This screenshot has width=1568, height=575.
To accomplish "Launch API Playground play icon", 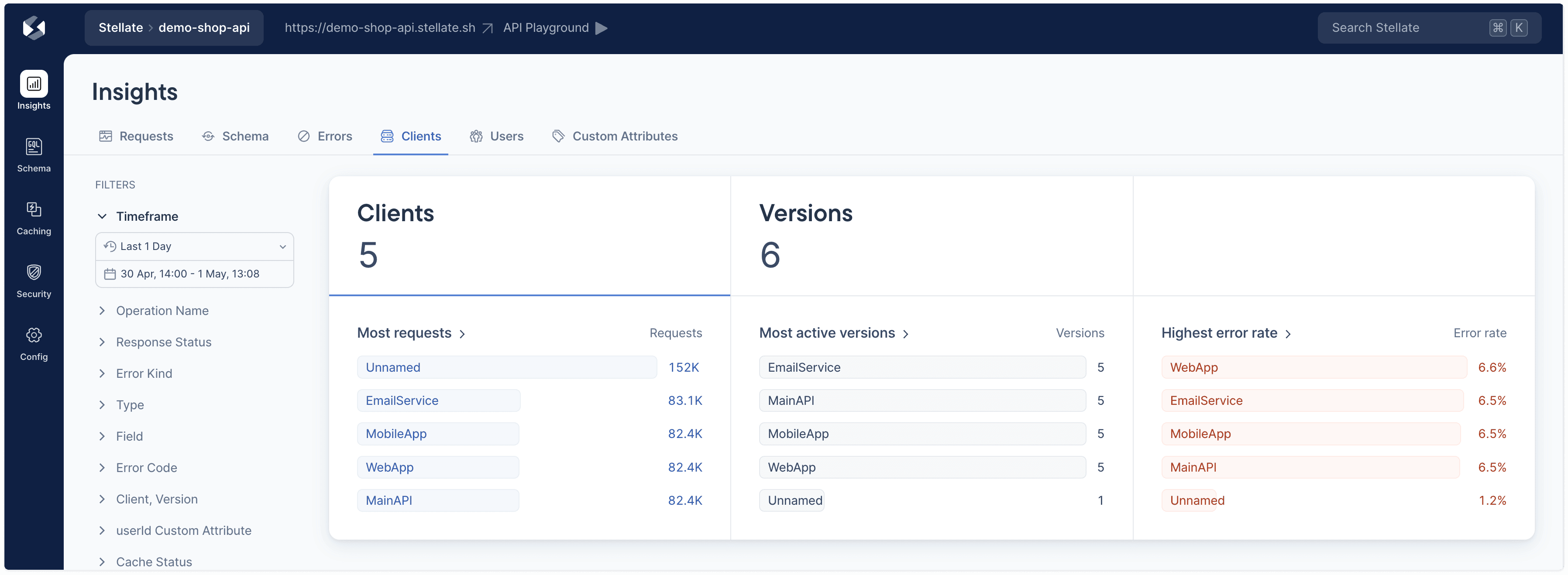I will click(601, 28).
